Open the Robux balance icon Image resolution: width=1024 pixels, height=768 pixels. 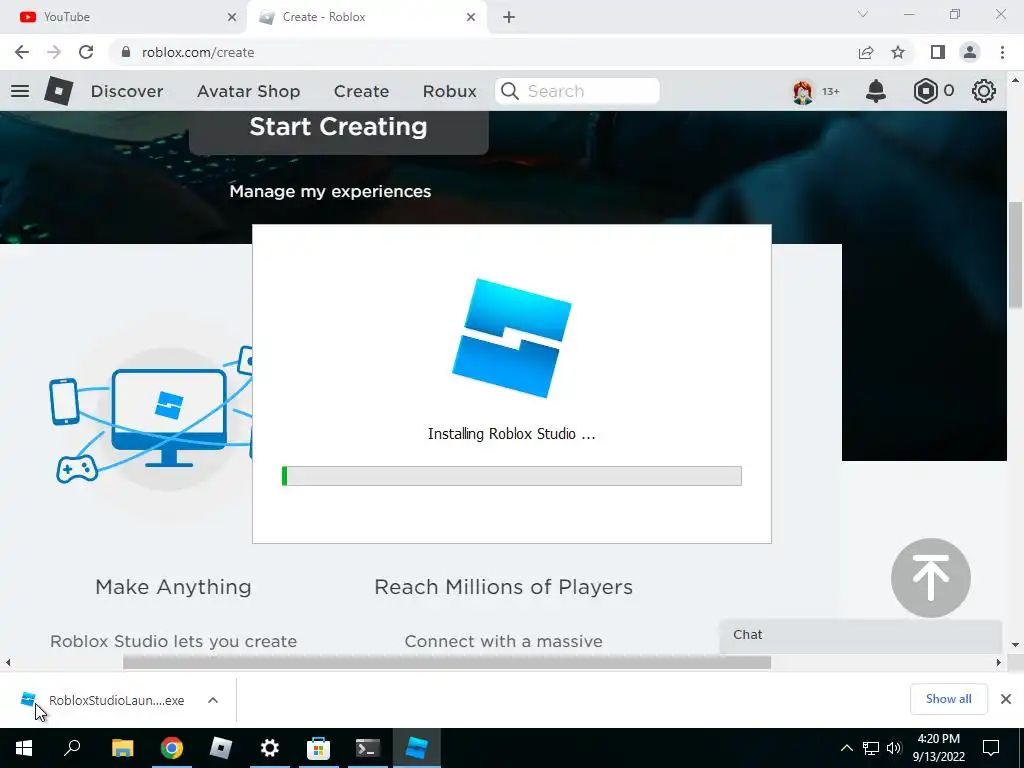click(925, 91)
